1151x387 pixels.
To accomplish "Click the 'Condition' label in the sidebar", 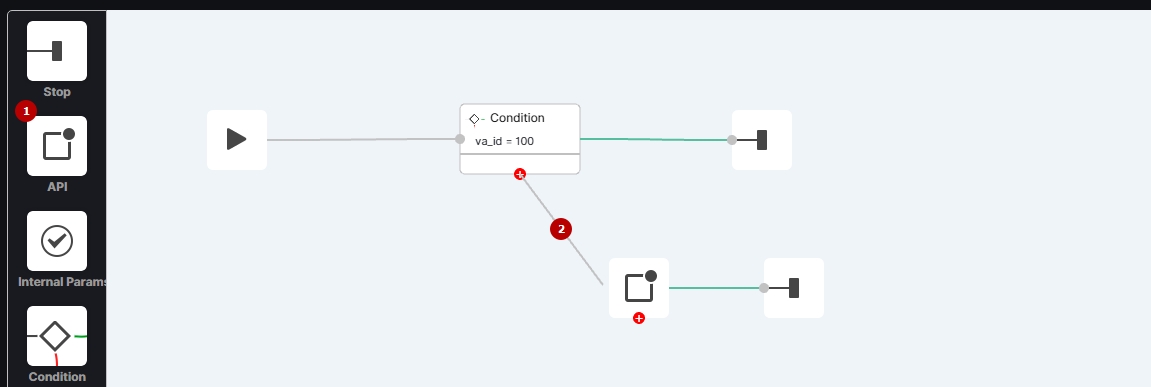I will 57,377.
